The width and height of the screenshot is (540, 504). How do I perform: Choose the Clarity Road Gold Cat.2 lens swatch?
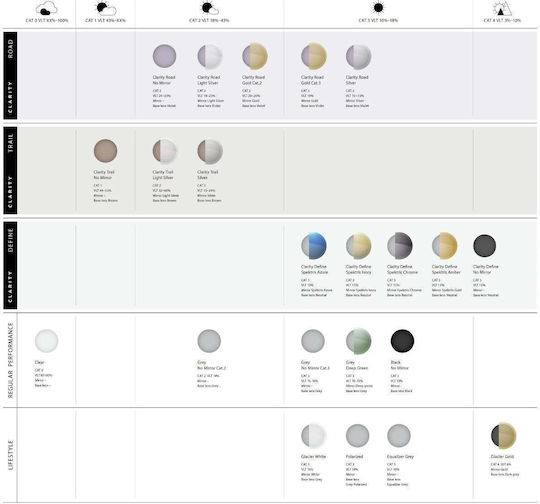click(x=255, y=56)
